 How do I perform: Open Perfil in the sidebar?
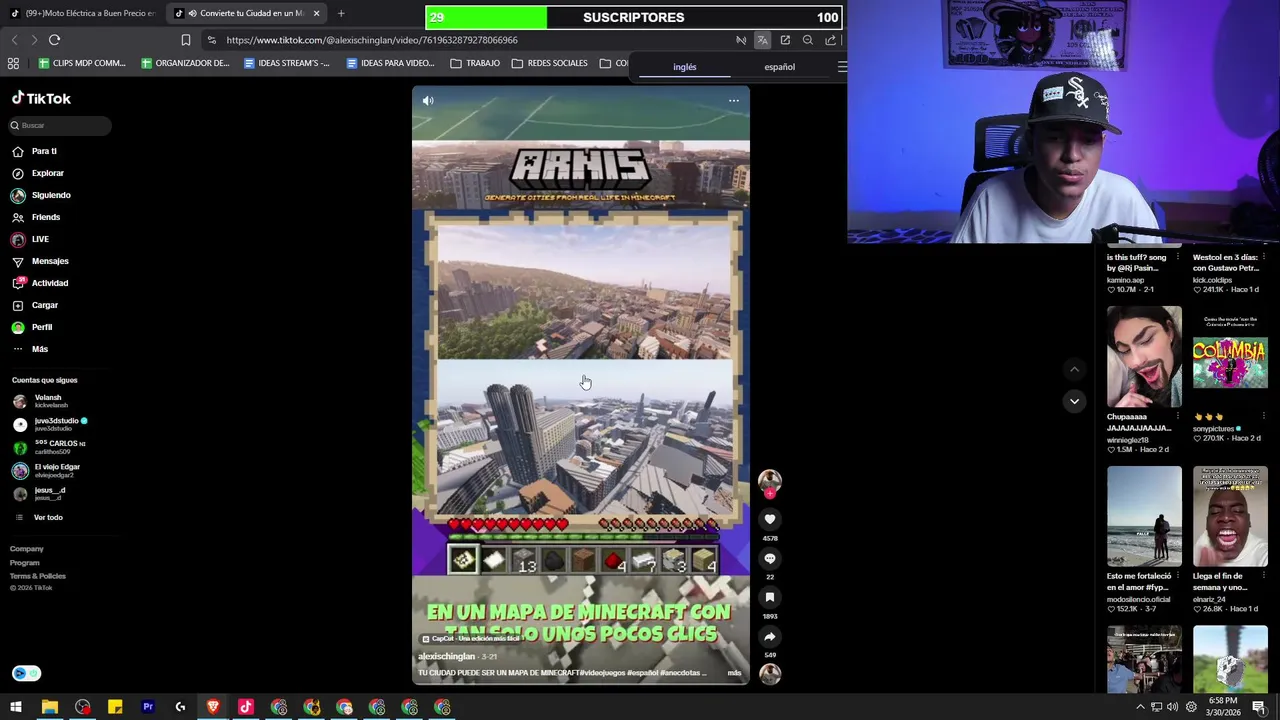click(x=41, y=327)
